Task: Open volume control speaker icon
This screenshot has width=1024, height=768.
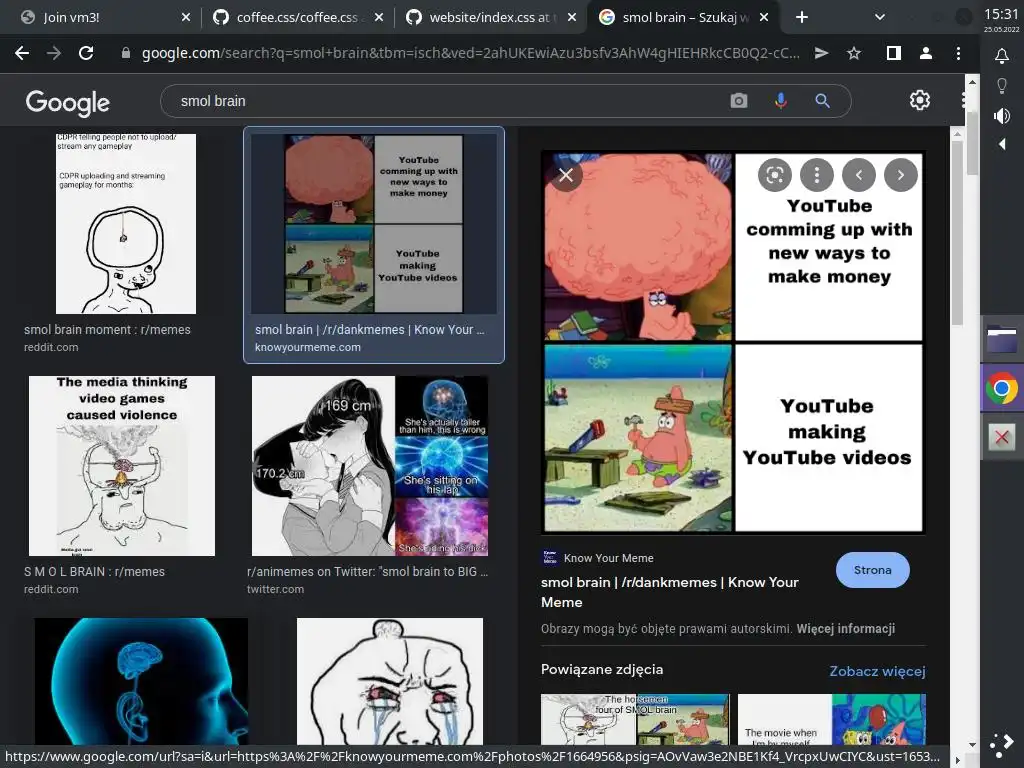Action: (x=1002, y=116)
